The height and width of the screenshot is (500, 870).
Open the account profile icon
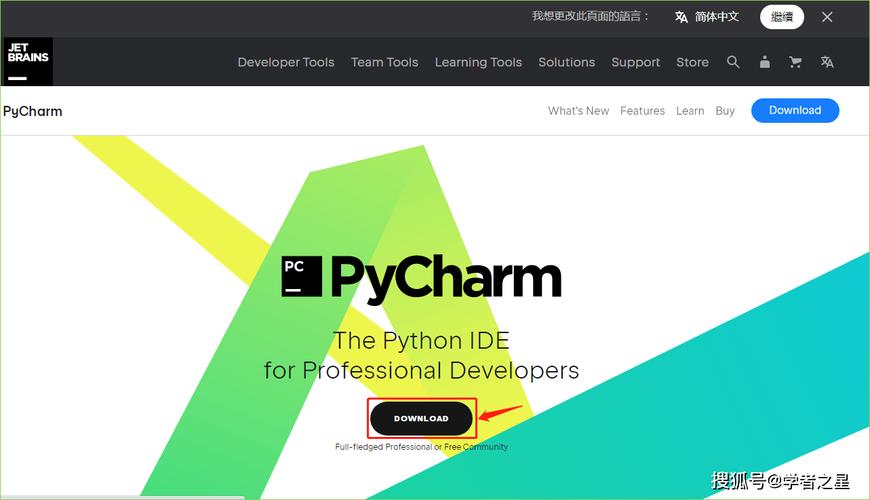click(765, 62)
